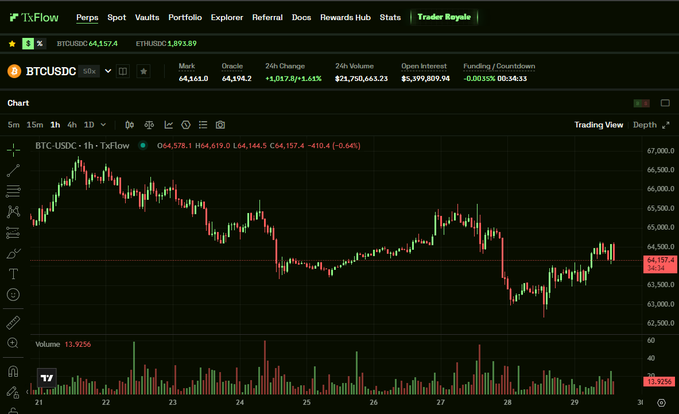Image resolution: width=679 pixels, height=414 pixels.
Task: Click the Oracle price label
Action: point(232,66)
